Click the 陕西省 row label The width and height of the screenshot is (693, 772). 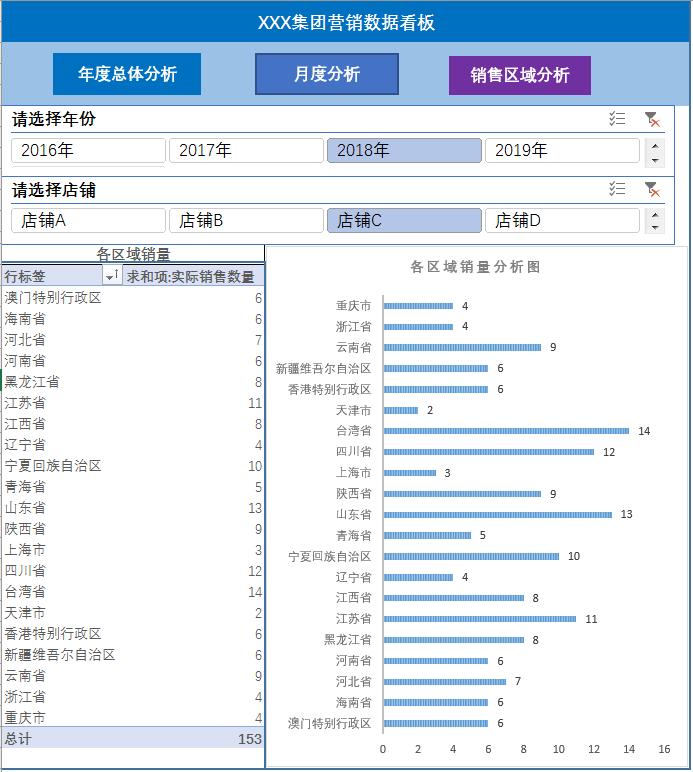coord(25,529)
